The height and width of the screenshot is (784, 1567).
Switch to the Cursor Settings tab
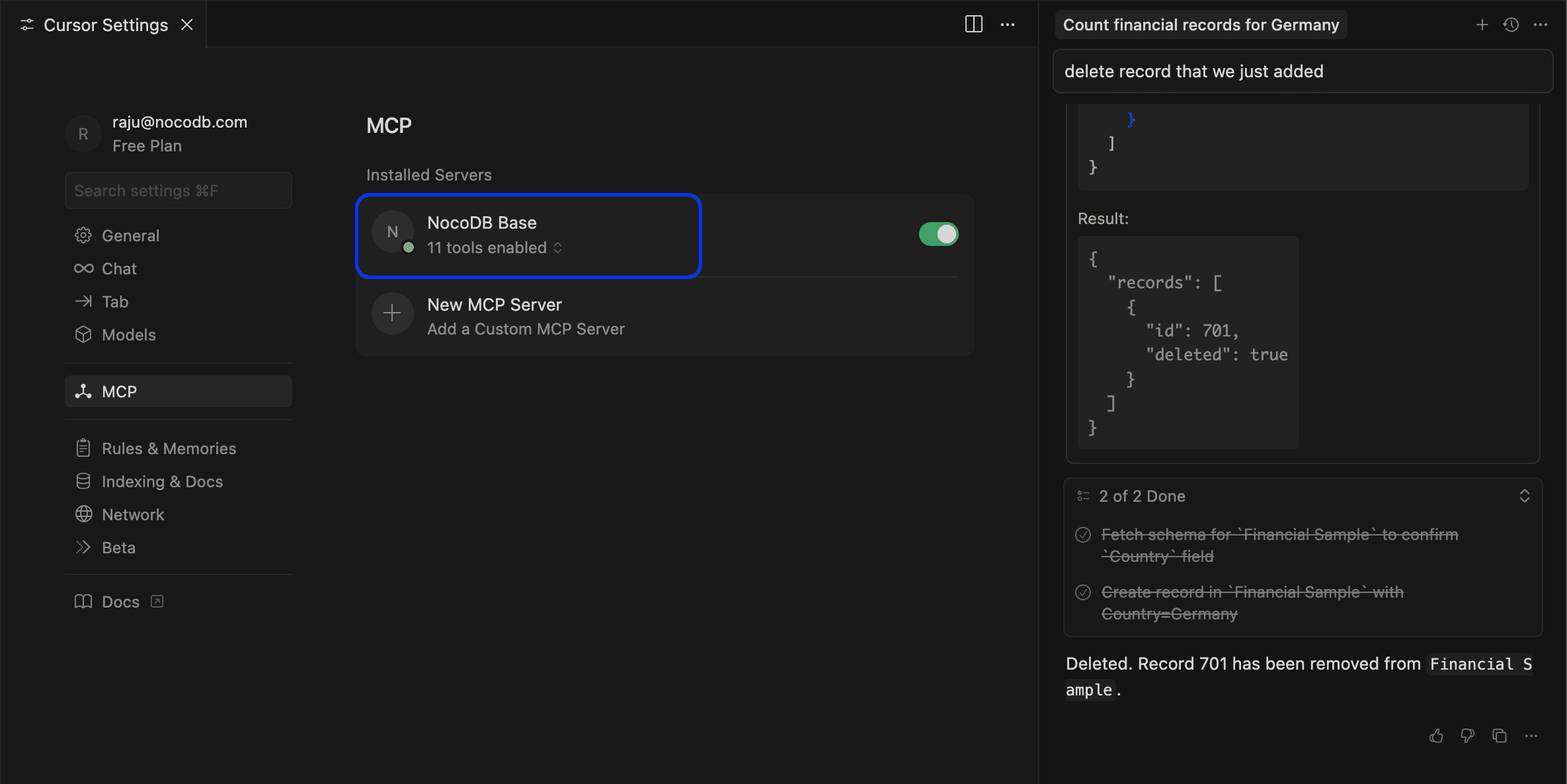(x=104, y=24)
